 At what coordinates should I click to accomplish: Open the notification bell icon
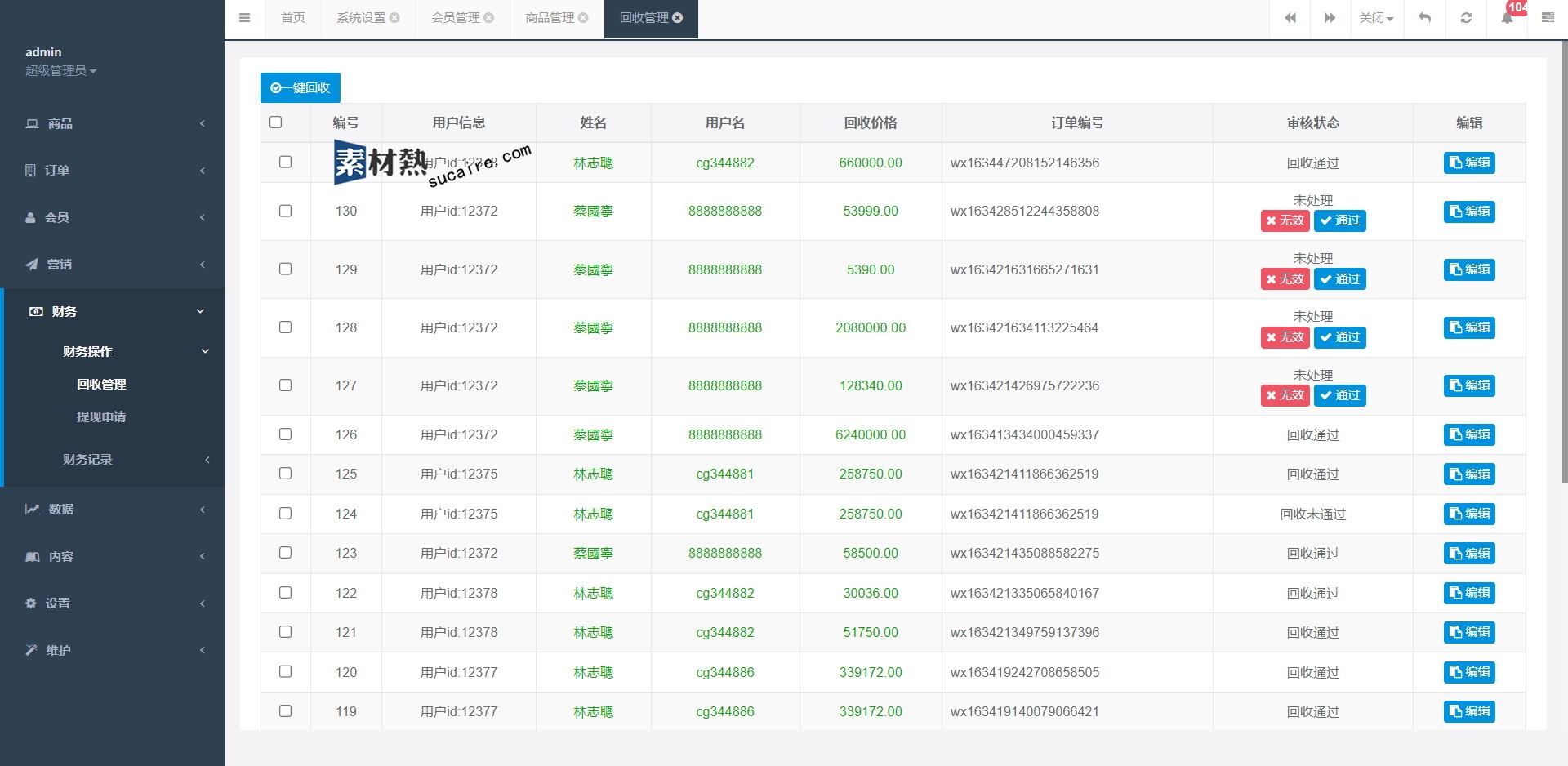pos(1507,18)
